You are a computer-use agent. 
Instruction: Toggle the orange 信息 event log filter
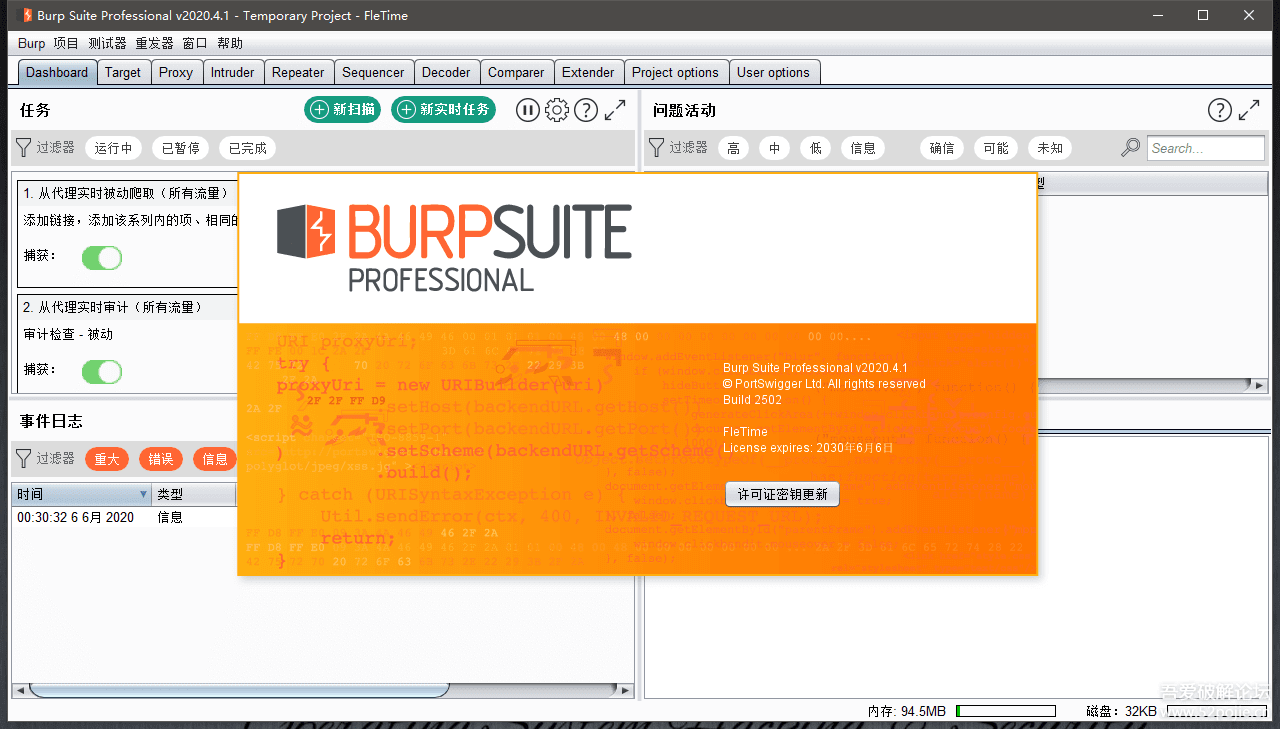point(214,459)
